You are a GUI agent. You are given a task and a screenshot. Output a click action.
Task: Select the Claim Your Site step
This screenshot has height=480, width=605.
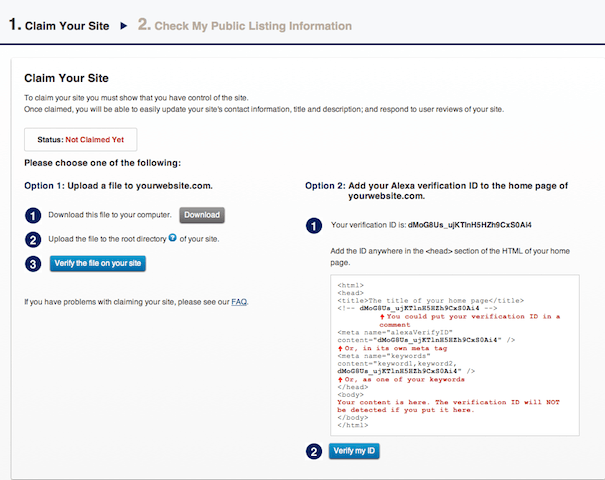(x=59, y=25)
